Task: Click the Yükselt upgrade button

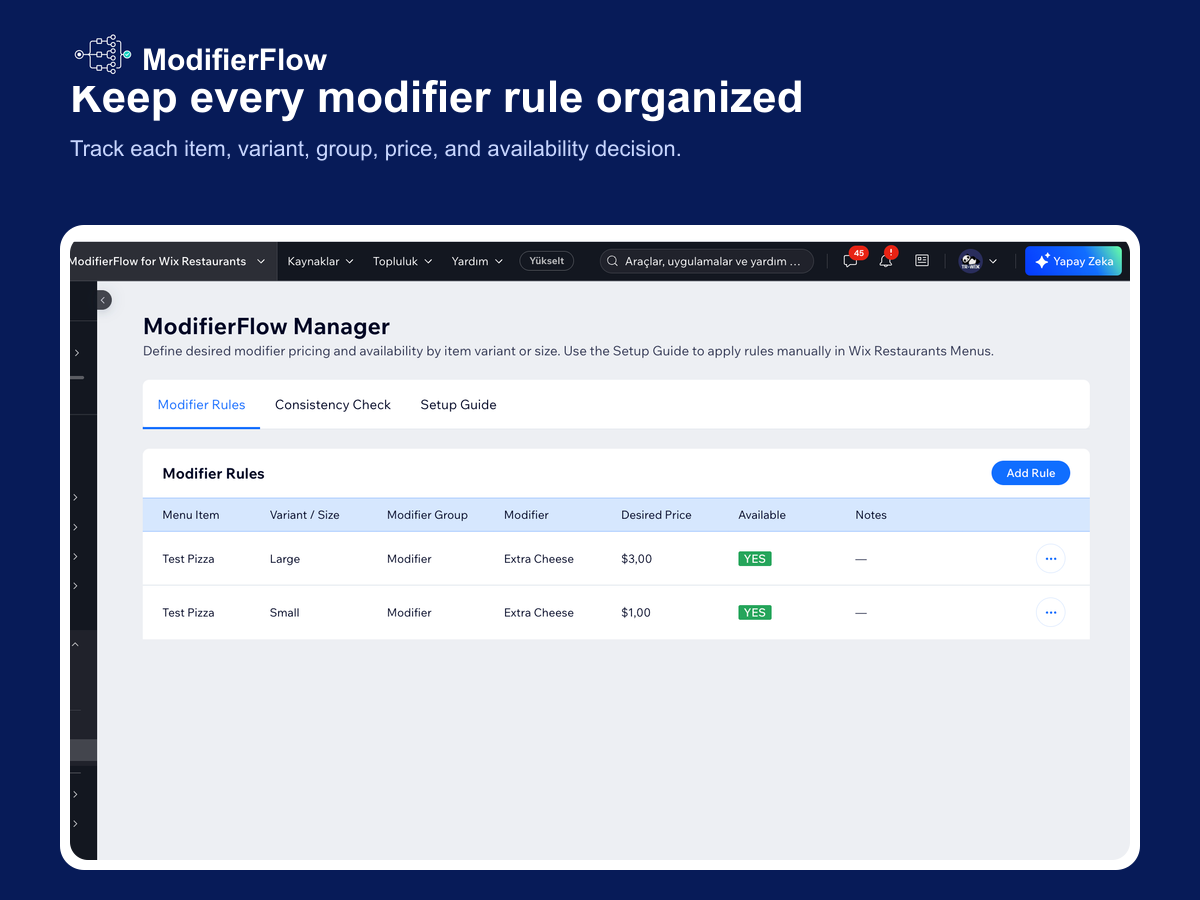Action: click(547, 261)
